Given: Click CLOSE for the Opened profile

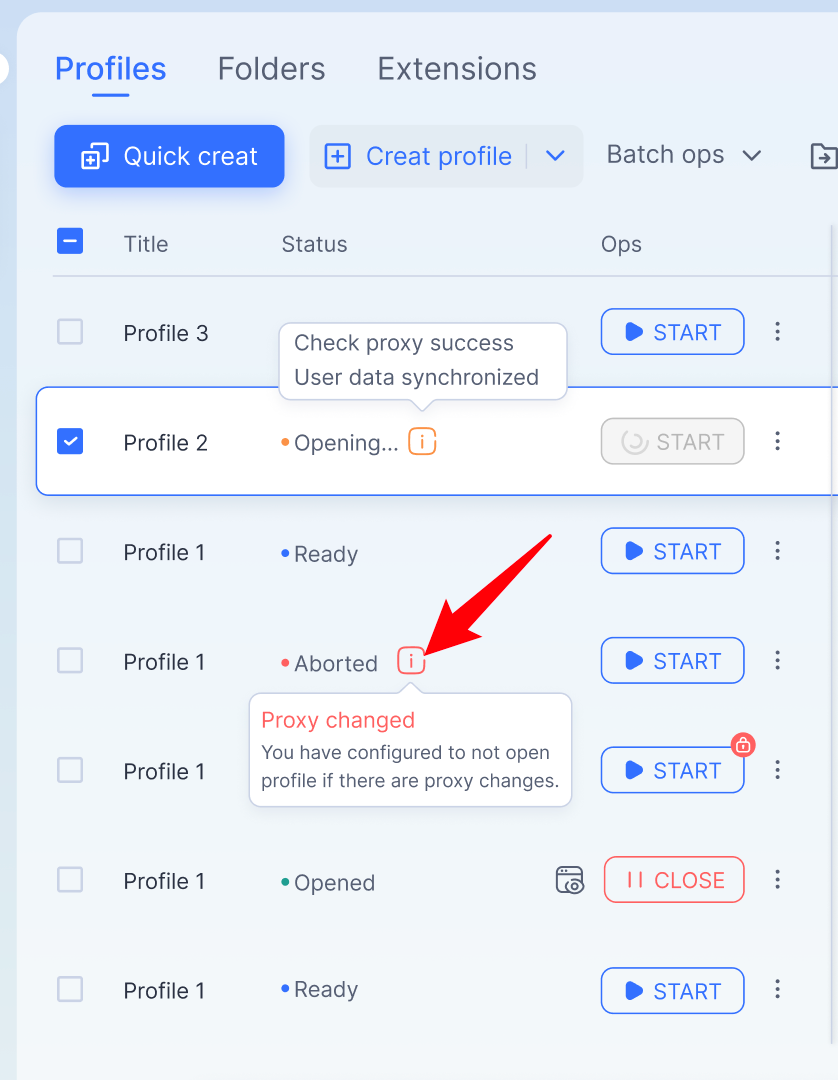Looking at the screenshot, I should click(x=674, y=880).
